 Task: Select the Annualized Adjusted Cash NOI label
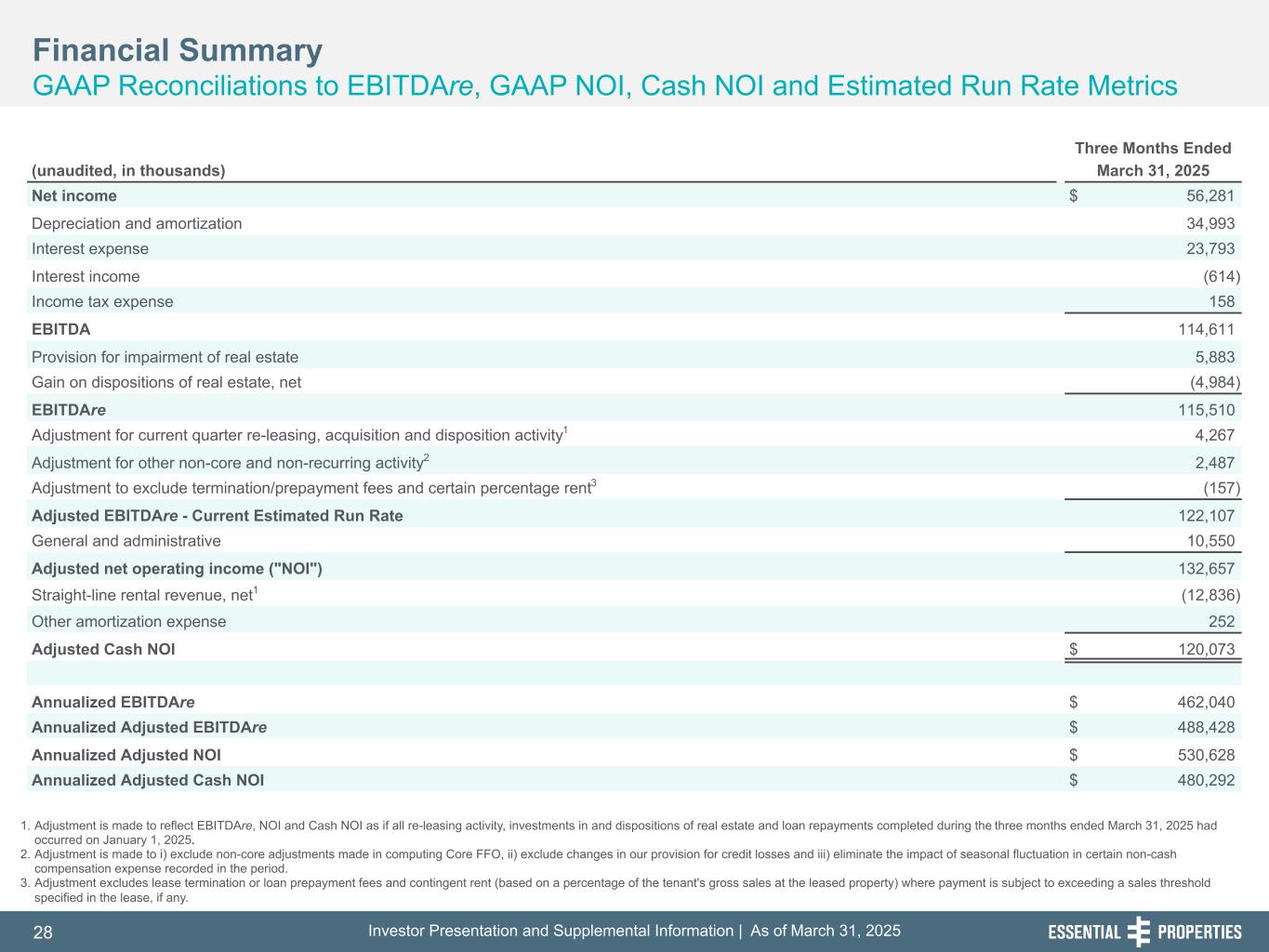[148, 781]
